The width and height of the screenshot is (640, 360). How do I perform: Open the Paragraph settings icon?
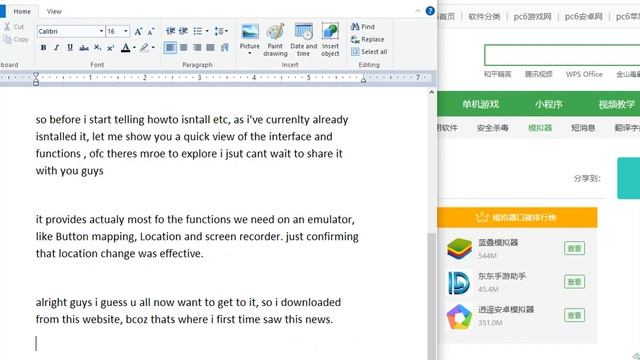click(224, 48)
